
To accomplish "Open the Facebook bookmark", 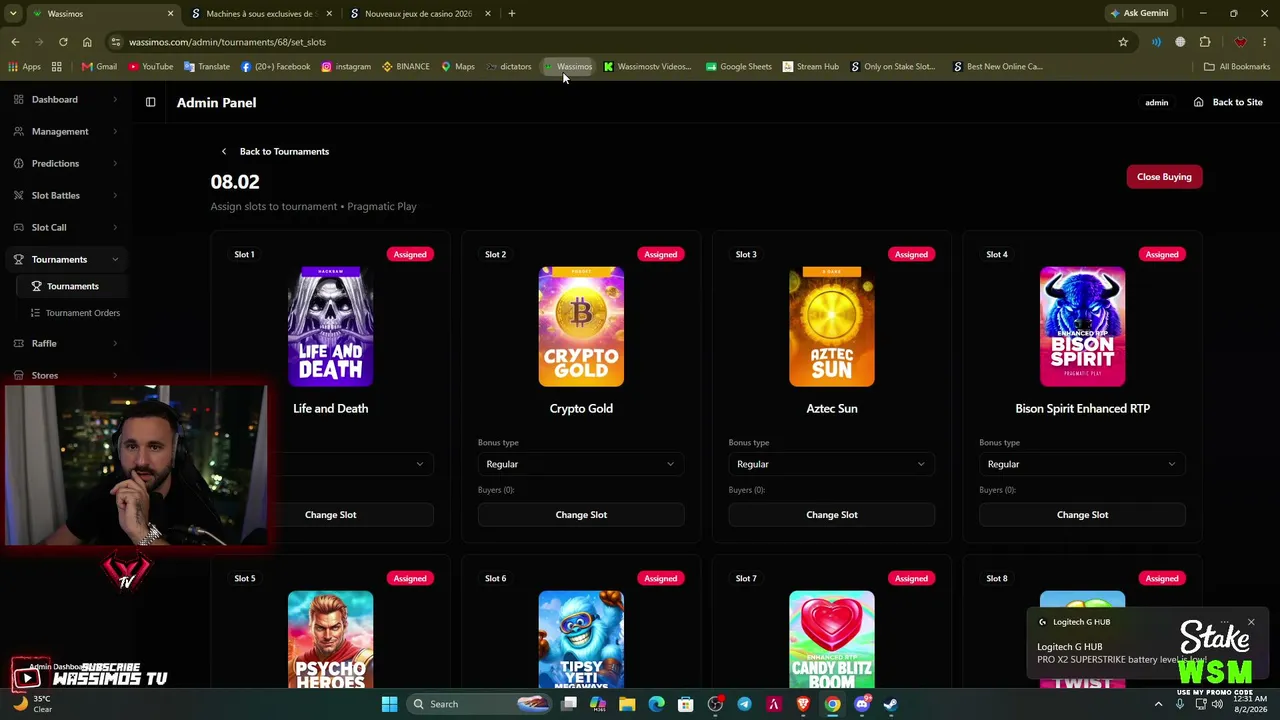I will pos(275,67).
